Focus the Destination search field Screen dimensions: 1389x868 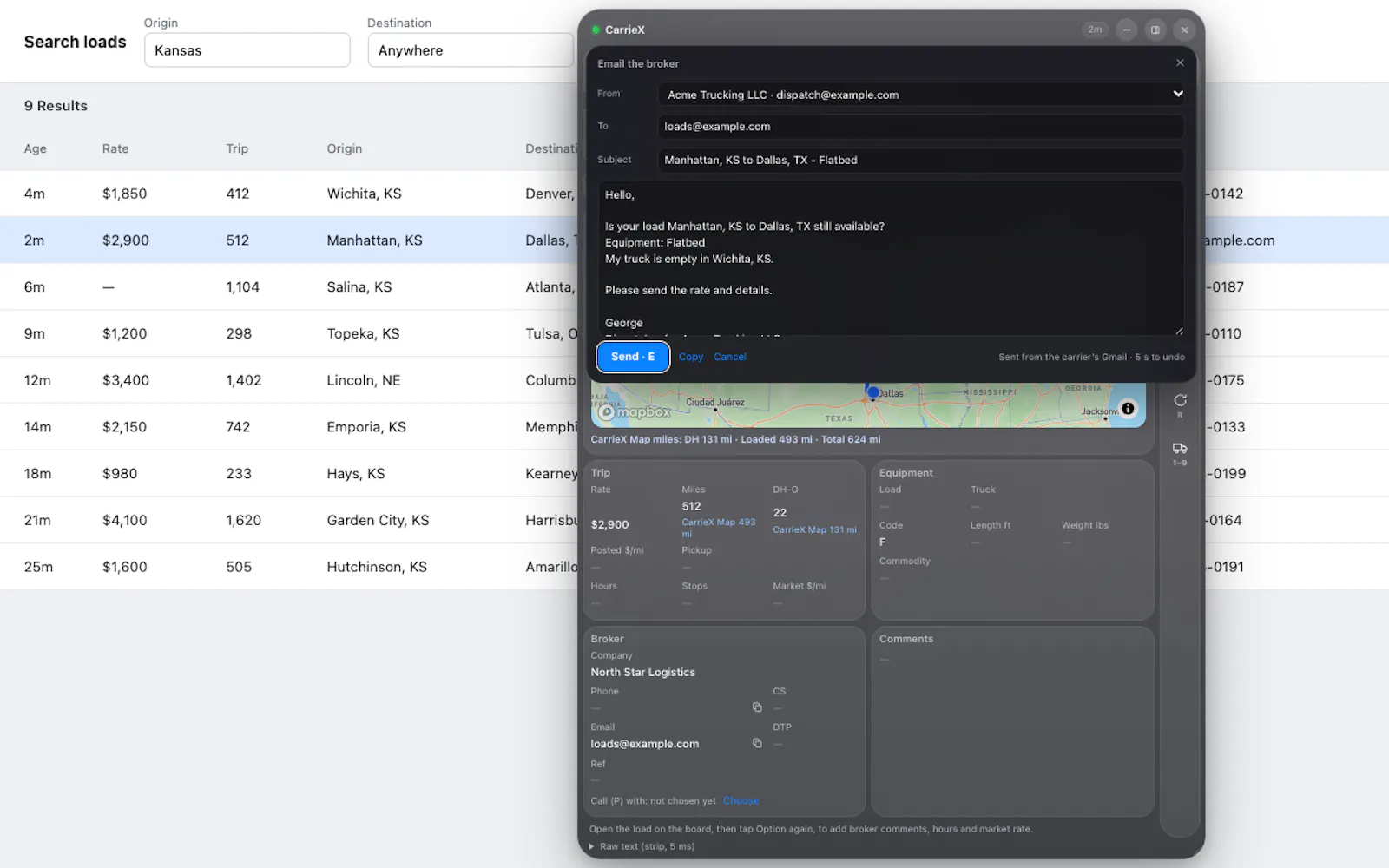coord(471,50)
